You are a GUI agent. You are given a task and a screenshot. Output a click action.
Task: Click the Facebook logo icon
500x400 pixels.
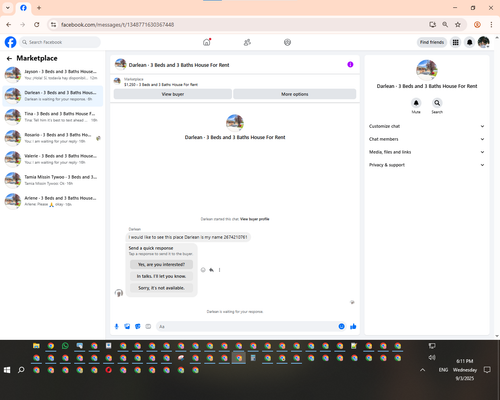[10, 42]
